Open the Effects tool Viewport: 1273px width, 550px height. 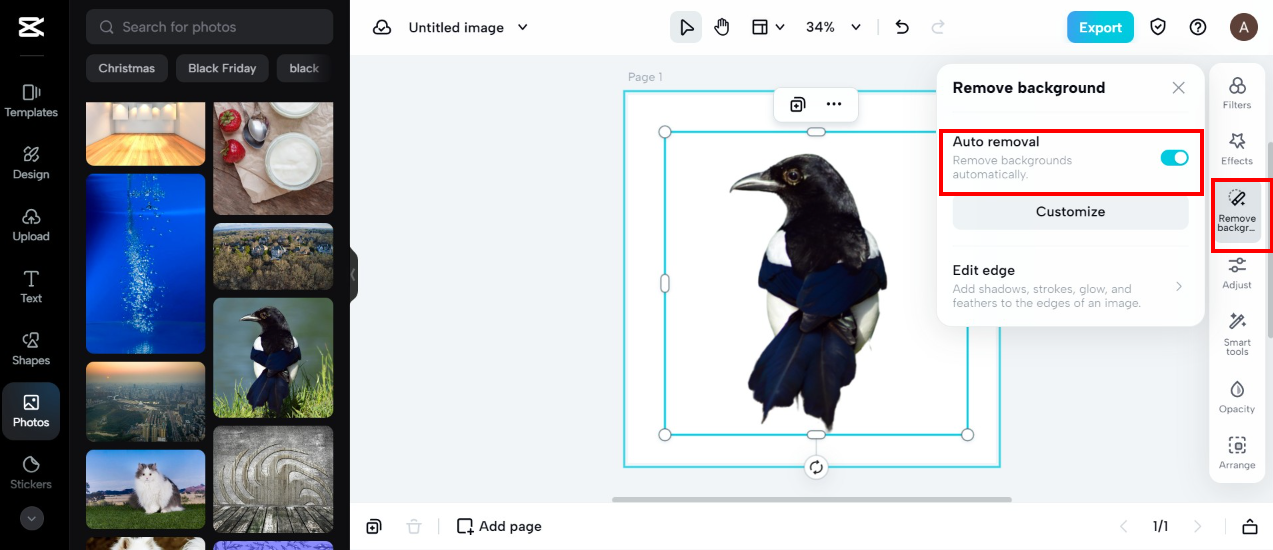[1237, 149]
